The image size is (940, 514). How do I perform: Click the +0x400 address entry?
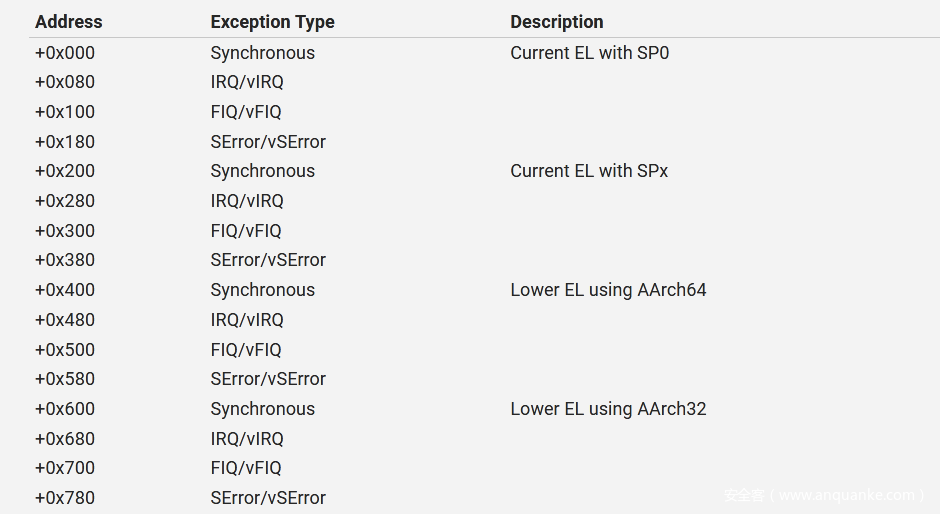(65, 290)
